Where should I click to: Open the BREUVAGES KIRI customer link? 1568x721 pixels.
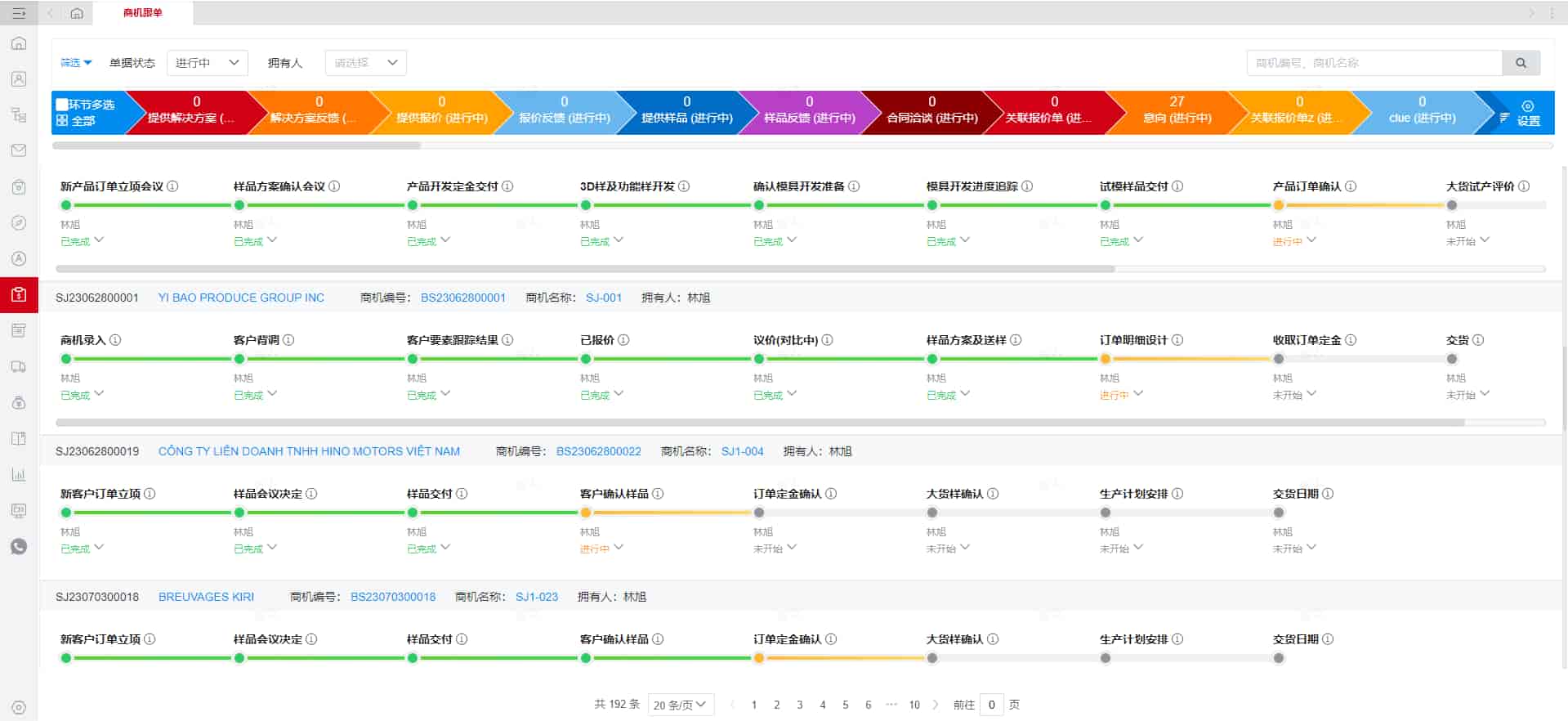[206, 597]
